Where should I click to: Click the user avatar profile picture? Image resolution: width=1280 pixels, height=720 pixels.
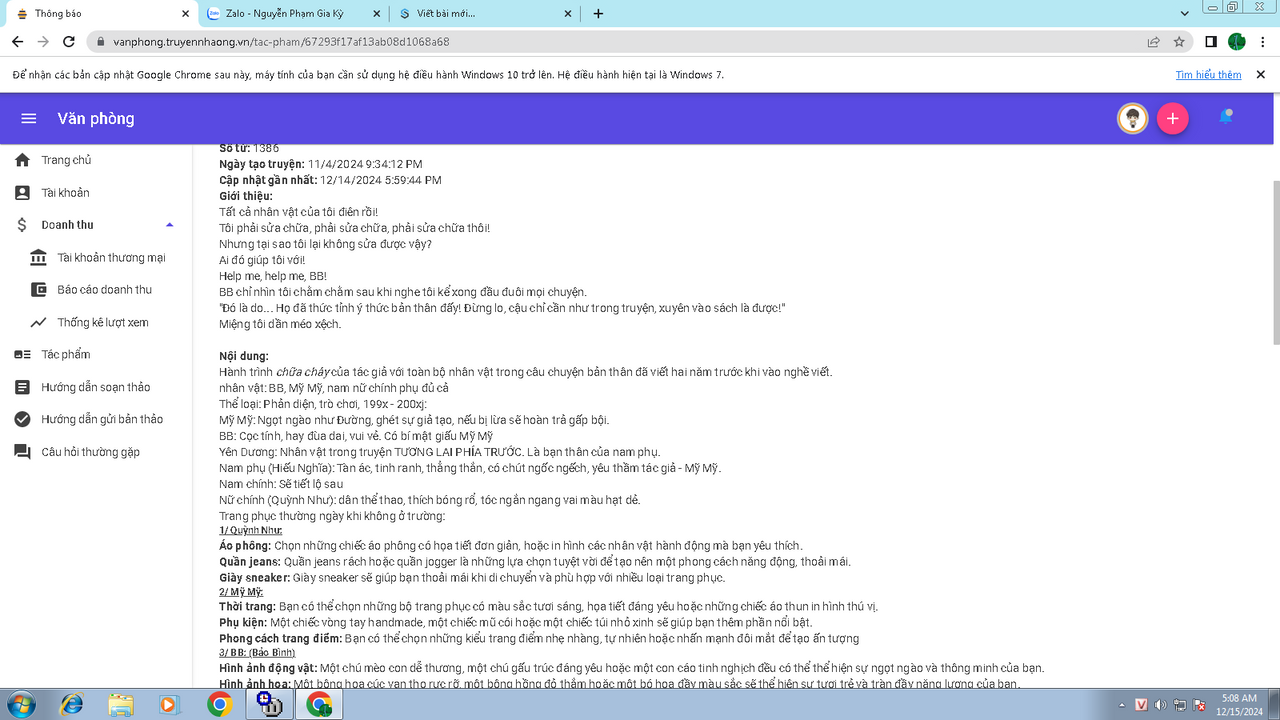pyautogui.click(x=1132, y=119)
